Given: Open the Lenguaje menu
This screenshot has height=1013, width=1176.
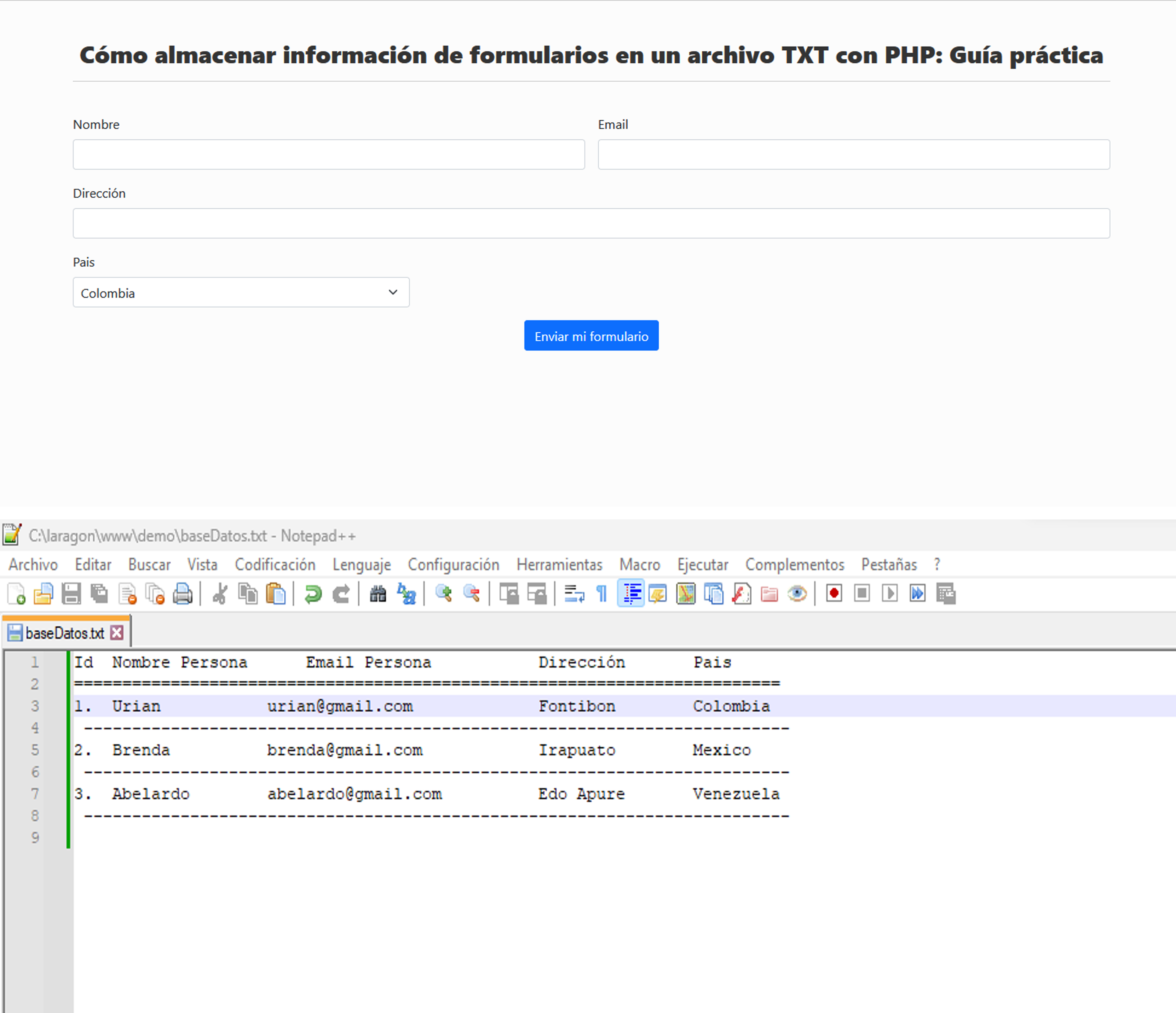Looking at the screenshot, I should tap(362, 565).
